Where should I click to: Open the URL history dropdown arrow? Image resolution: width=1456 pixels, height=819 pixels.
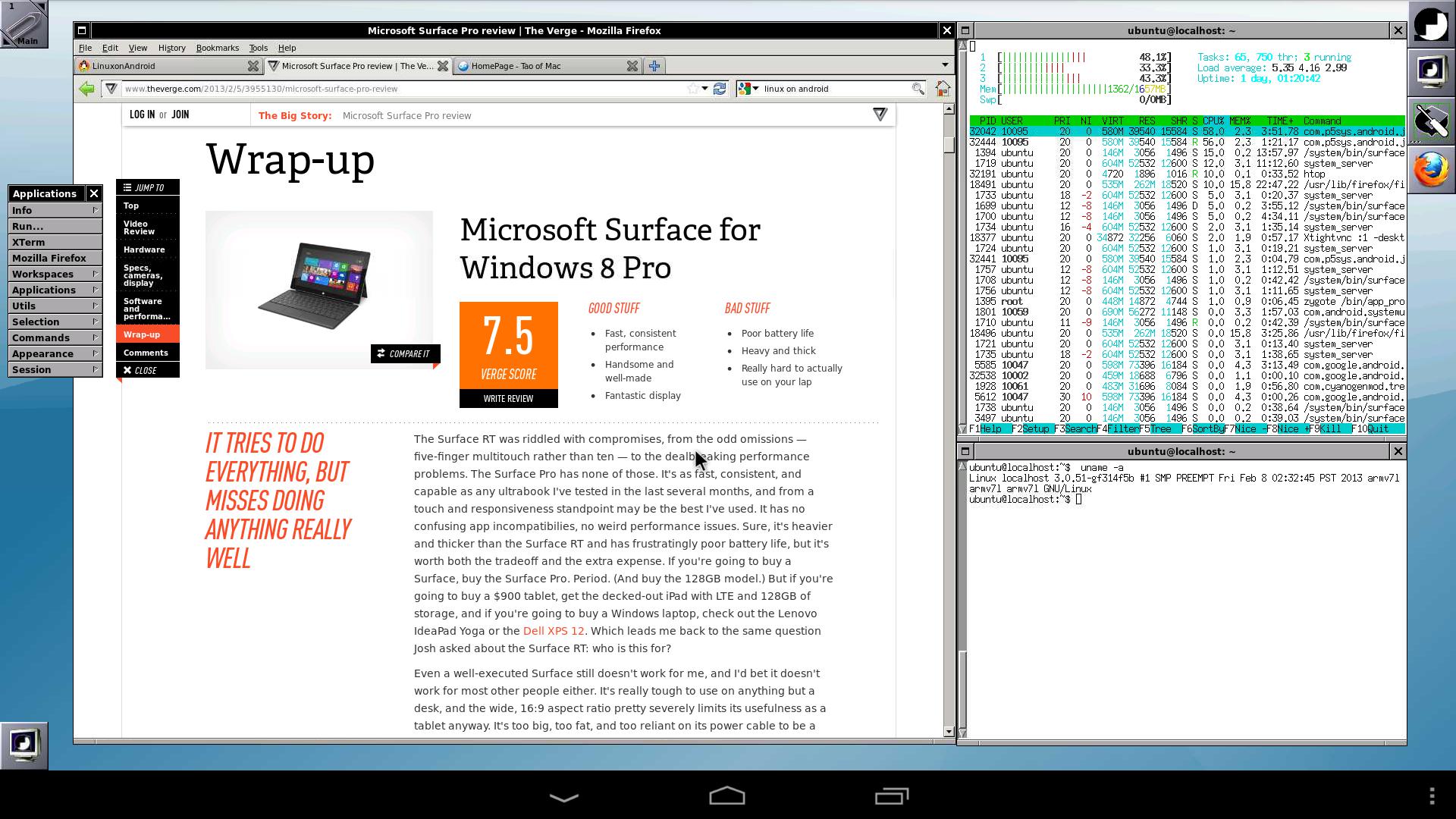pyautogui.click(x=705, y=89)
